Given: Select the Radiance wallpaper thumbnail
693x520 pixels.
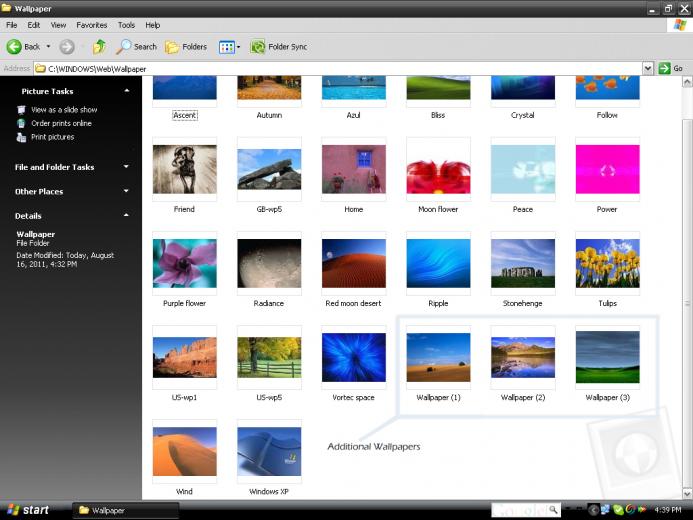Looking at the screenshot, I should coord(269,263).
